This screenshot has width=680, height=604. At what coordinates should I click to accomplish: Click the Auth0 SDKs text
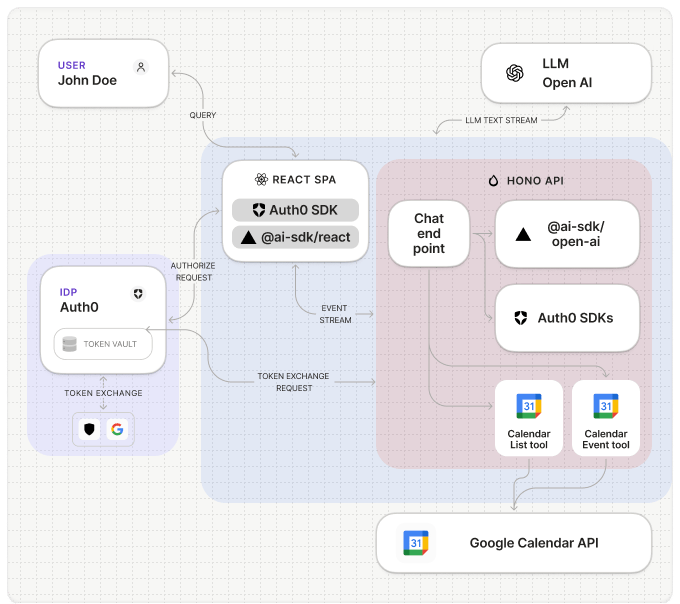575,318
